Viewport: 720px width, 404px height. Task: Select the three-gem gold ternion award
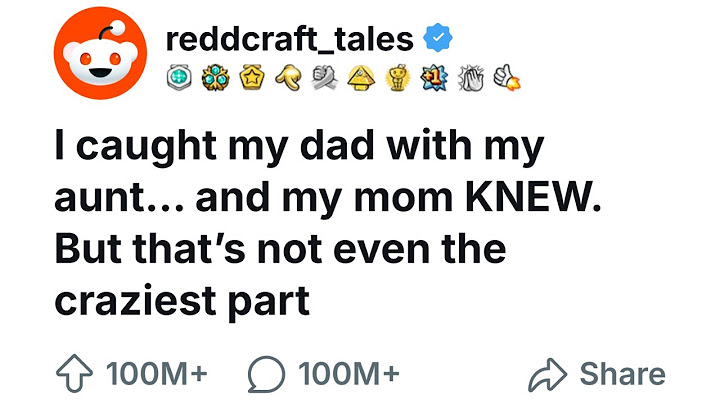pos(215,77)
